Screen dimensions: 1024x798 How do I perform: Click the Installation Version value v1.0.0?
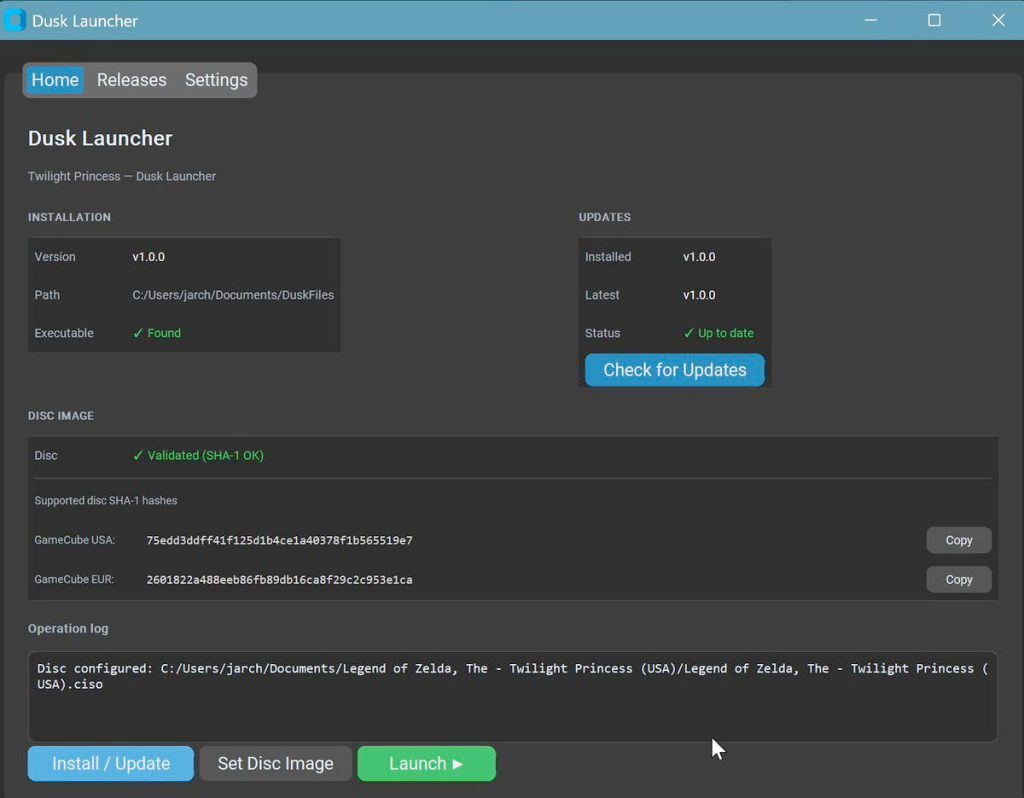148,257
